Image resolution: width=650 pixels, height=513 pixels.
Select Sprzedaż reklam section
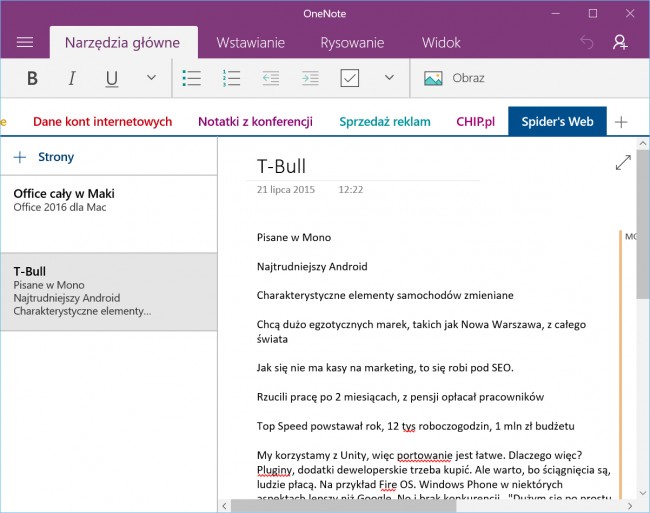385,121
